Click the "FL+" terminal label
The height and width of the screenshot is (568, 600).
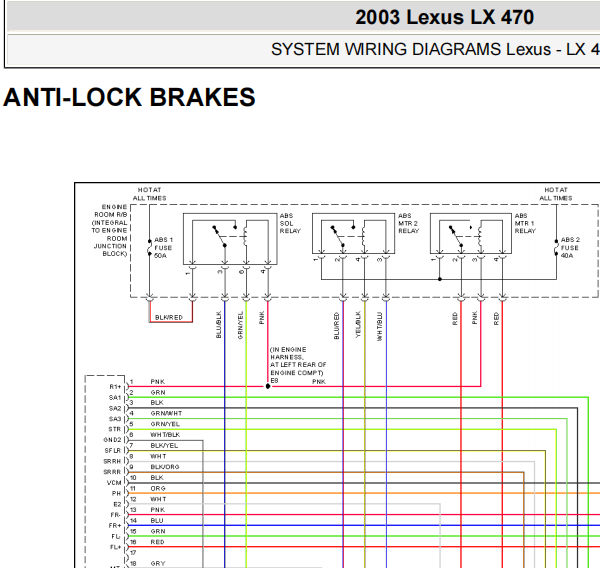pyautogui.click(x=116, y=547)
